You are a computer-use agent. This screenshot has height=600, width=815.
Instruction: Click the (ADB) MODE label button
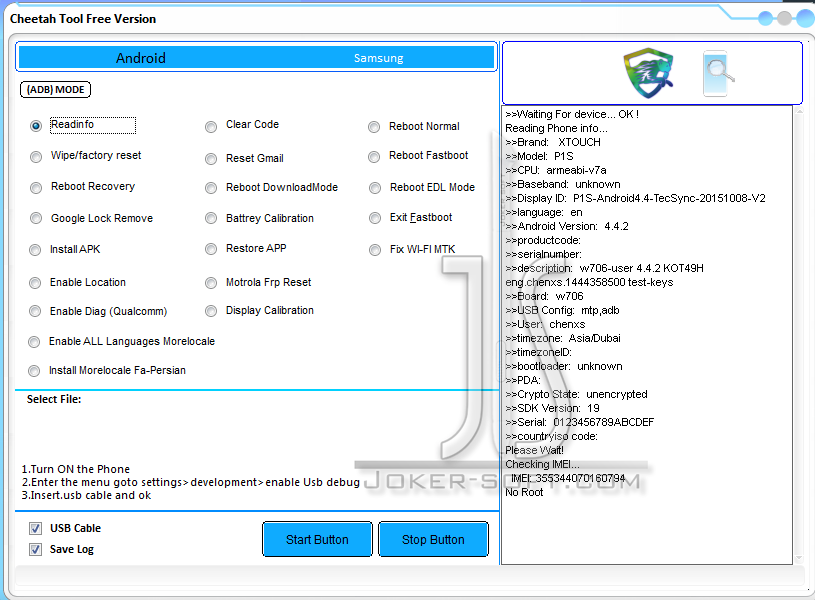pyautogui.click(x=56, y=89)
